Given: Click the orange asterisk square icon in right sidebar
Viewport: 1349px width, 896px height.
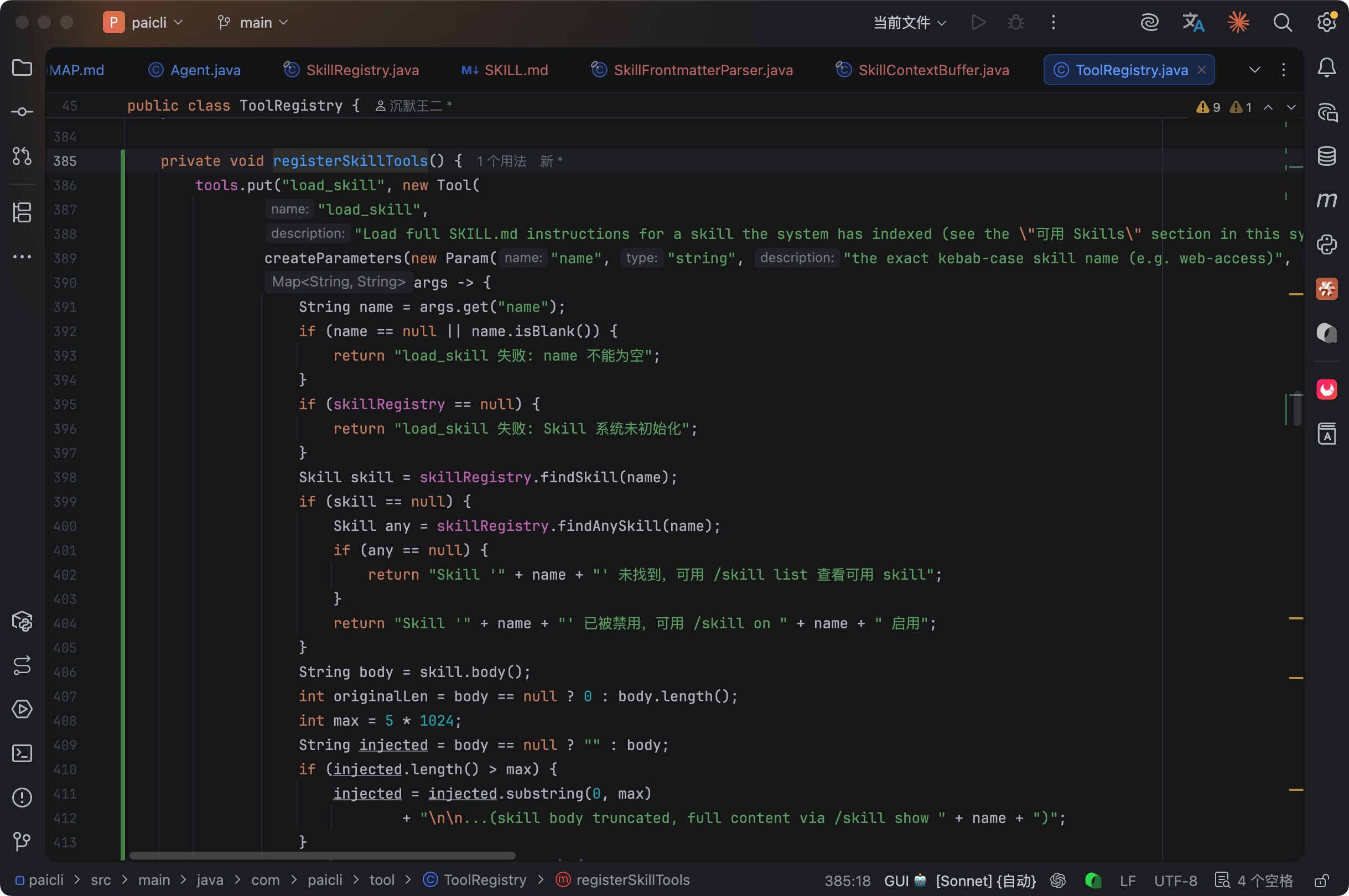Looking at the screenshot, I should pos(1326,289).
